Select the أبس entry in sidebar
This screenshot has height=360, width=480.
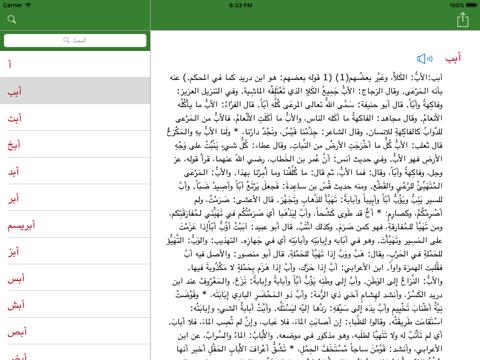[x=75, y=277]
